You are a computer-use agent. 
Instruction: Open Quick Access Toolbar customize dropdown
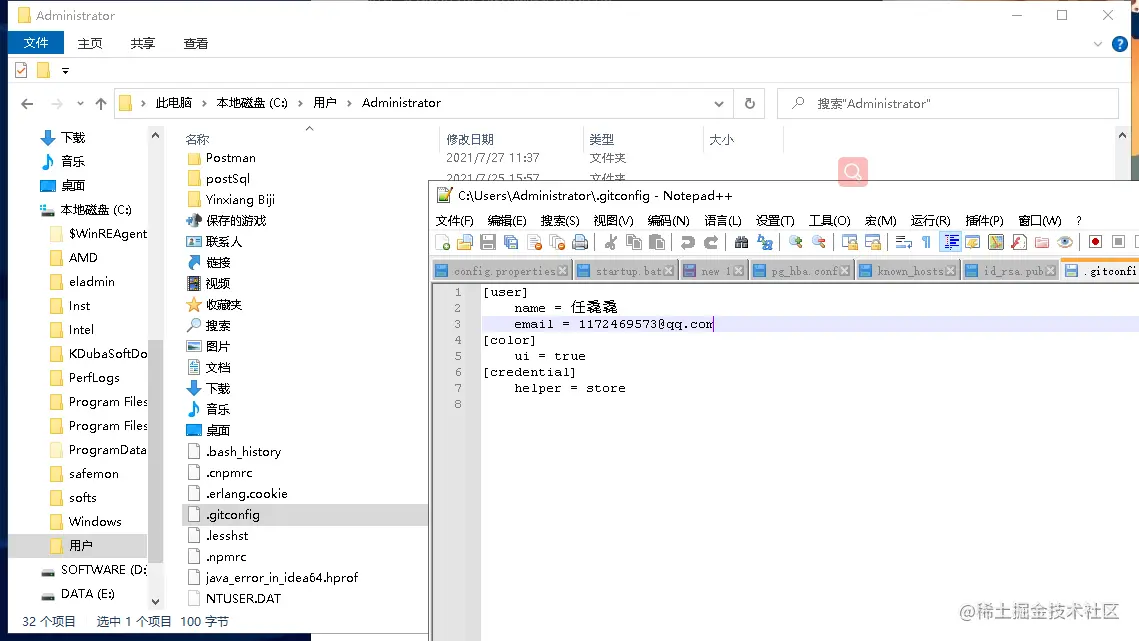65,70
